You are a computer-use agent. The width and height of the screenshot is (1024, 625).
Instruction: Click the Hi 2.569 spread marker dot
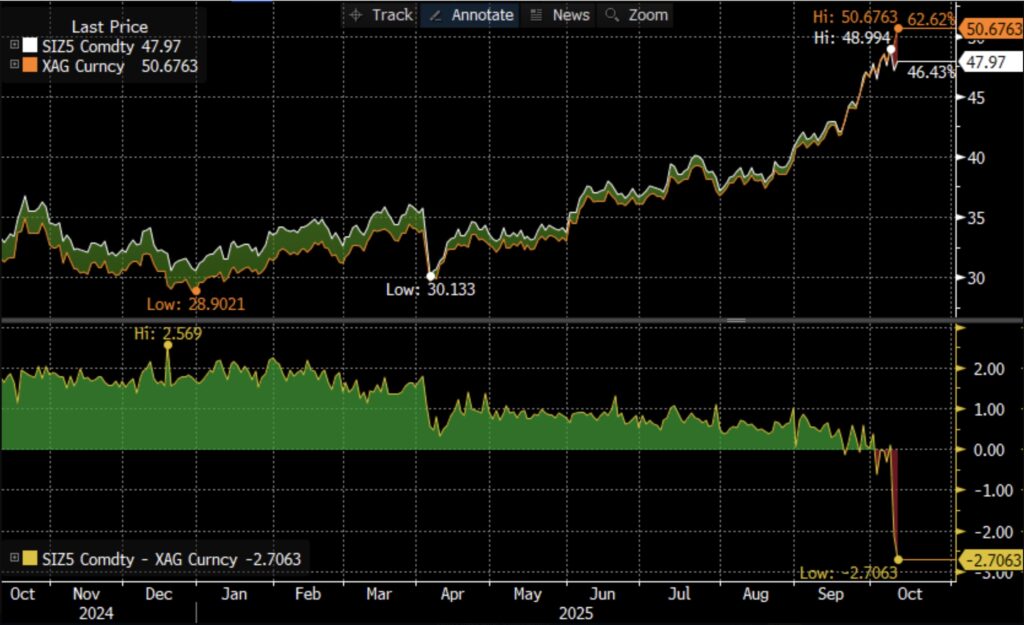point(167,344)
